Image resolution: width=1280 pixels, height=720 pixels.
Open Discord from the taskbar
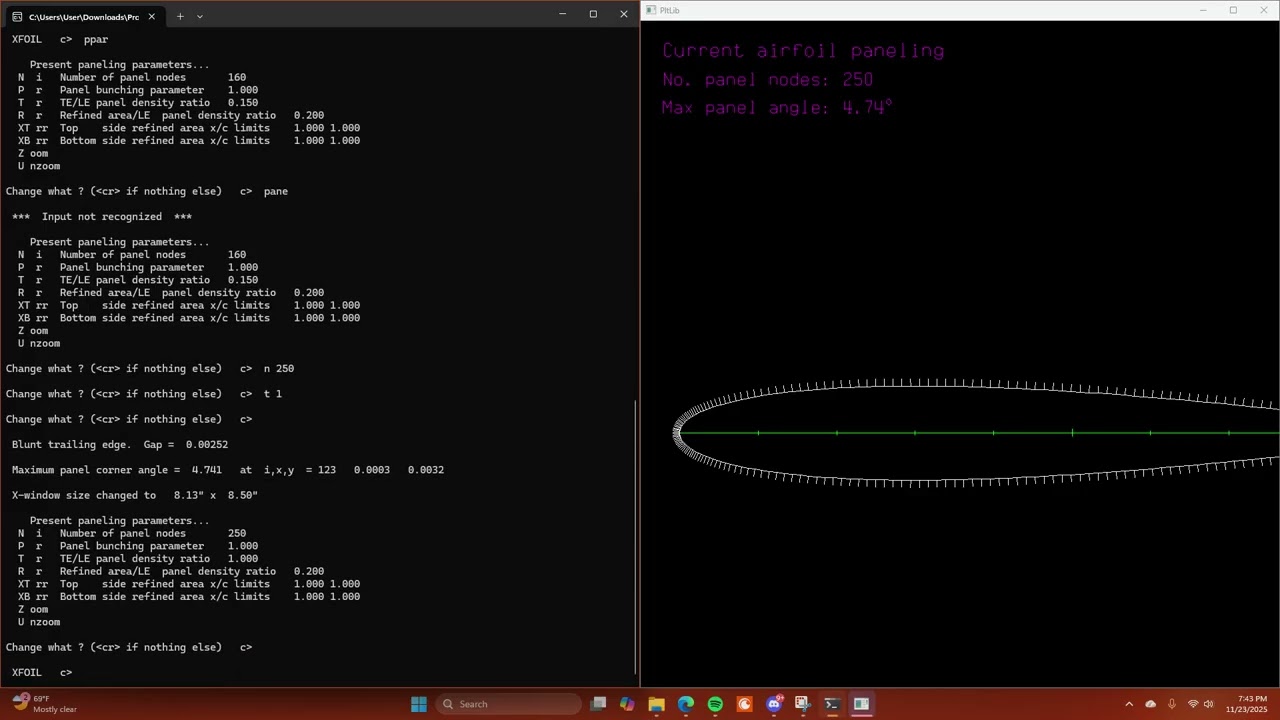[x=773, y=704]
